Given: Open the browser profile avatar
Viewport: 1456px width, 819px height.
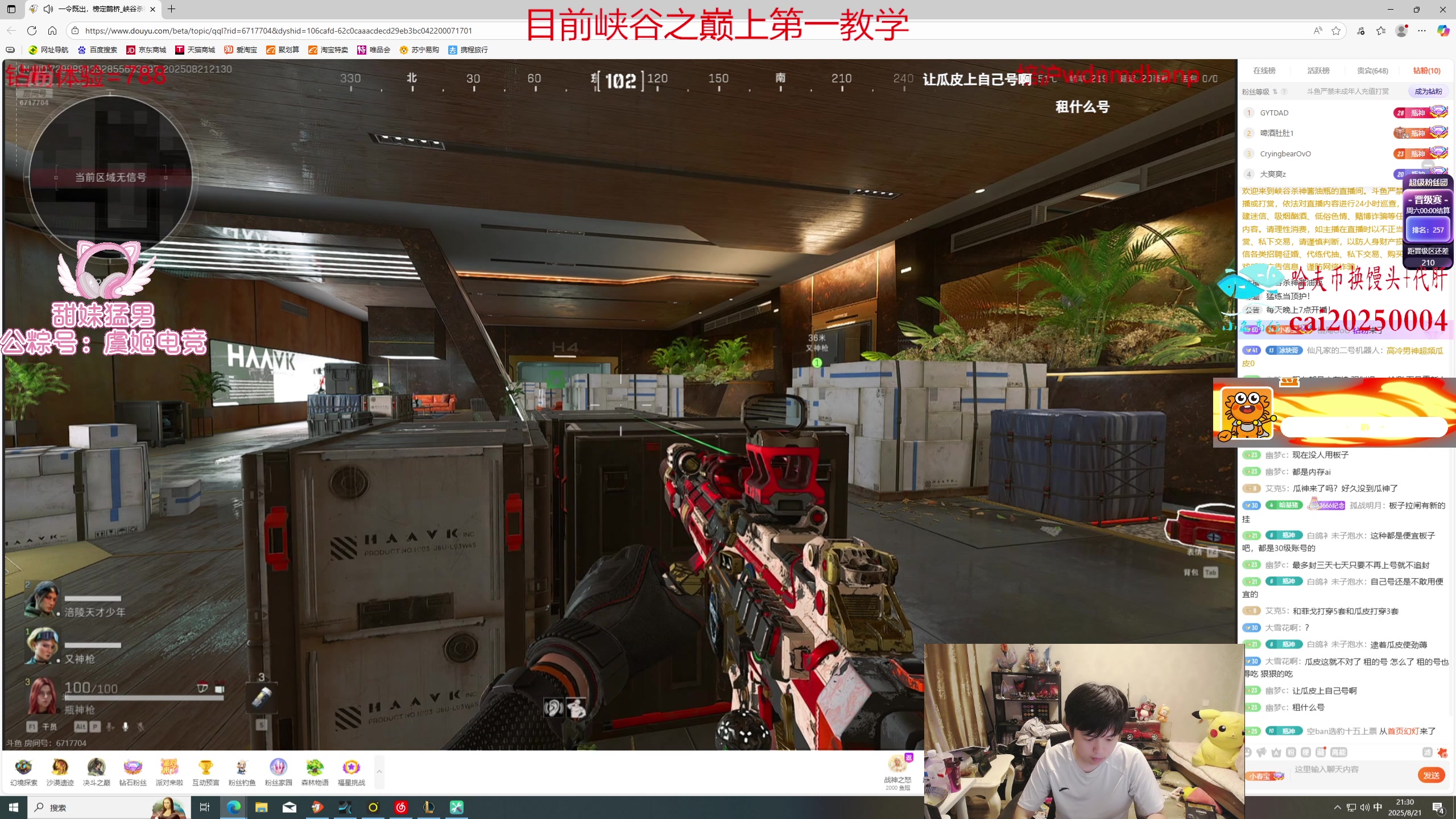Looking at the screenshot, I should tap(1401, 31).
